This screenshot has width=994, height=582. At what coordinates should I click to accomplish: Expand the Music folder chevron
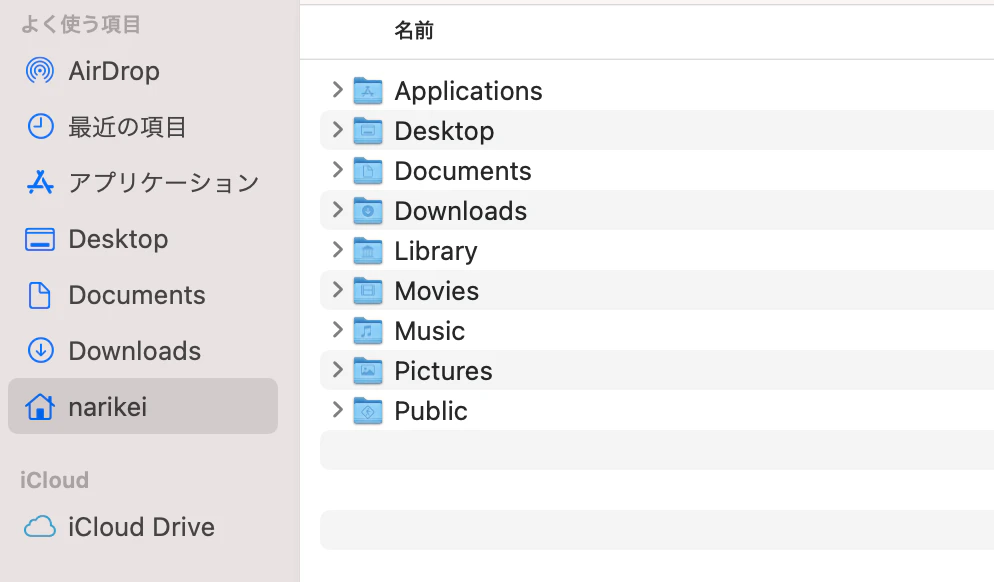(x=337, y=330)
